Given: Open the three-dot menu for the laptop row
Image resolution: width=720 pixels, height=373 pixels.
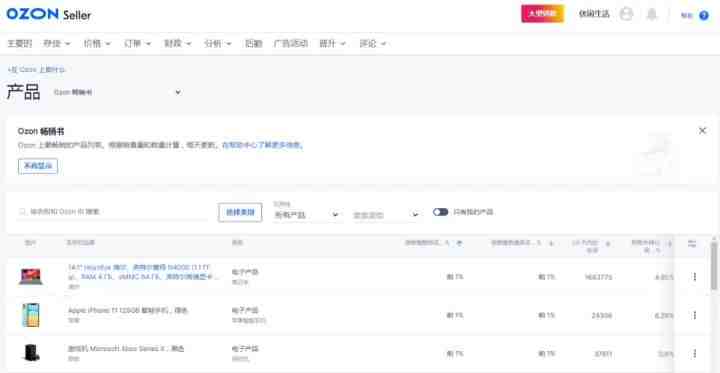Looking at the screenshot, I should (x=694, y=277).
